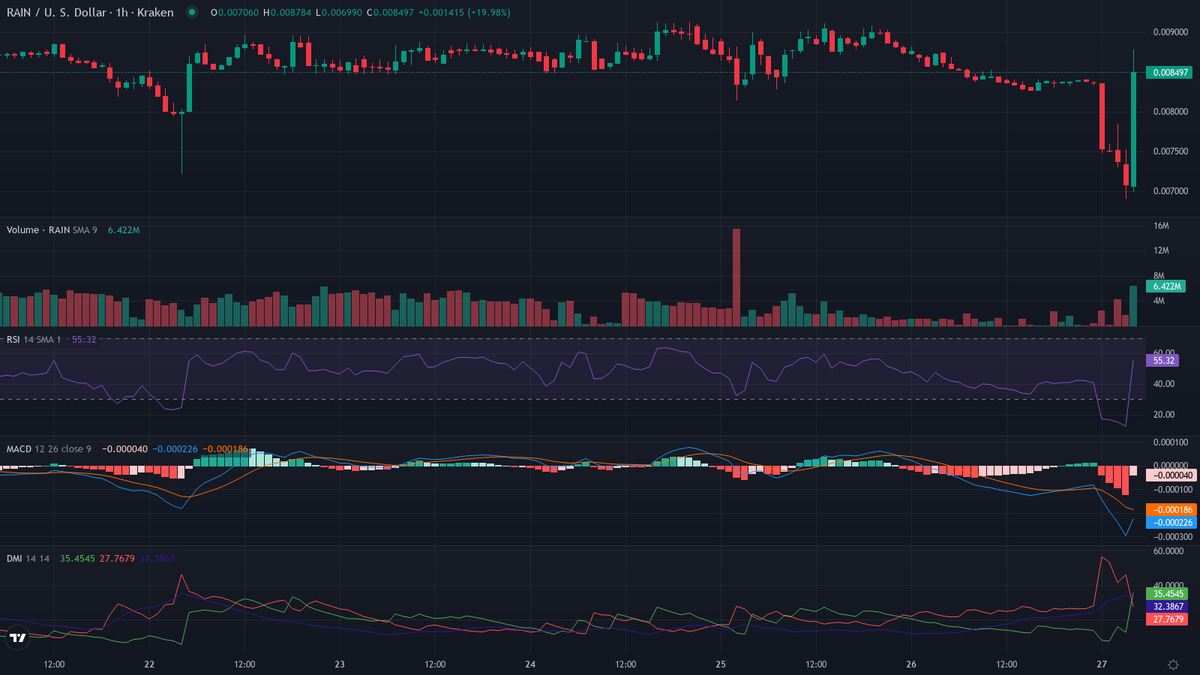Click the 0.000000 MACD scale tick
The width and height of the screenshot is (1200, 675).
(1169, 465)
